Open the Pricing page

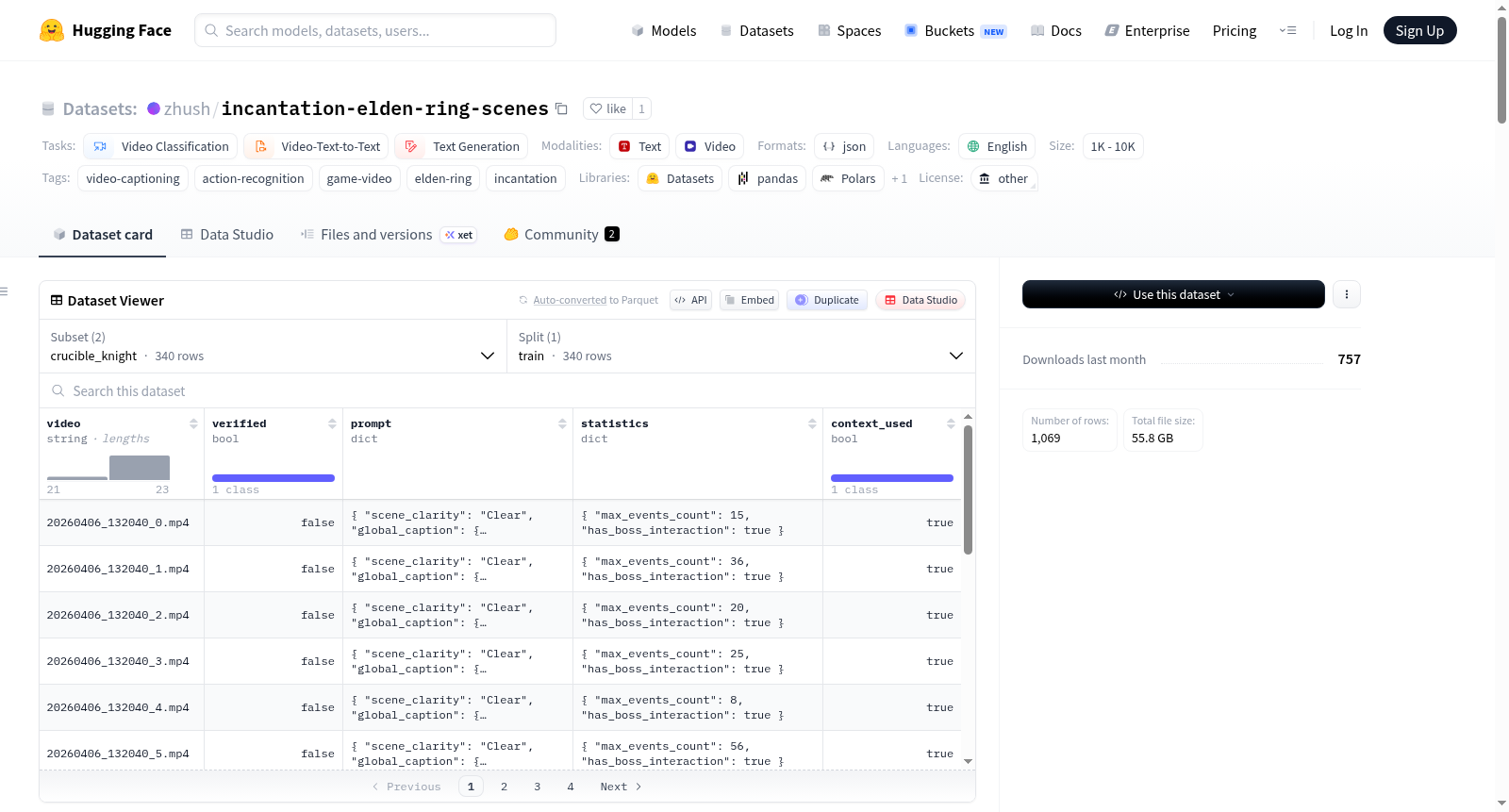1235,30
